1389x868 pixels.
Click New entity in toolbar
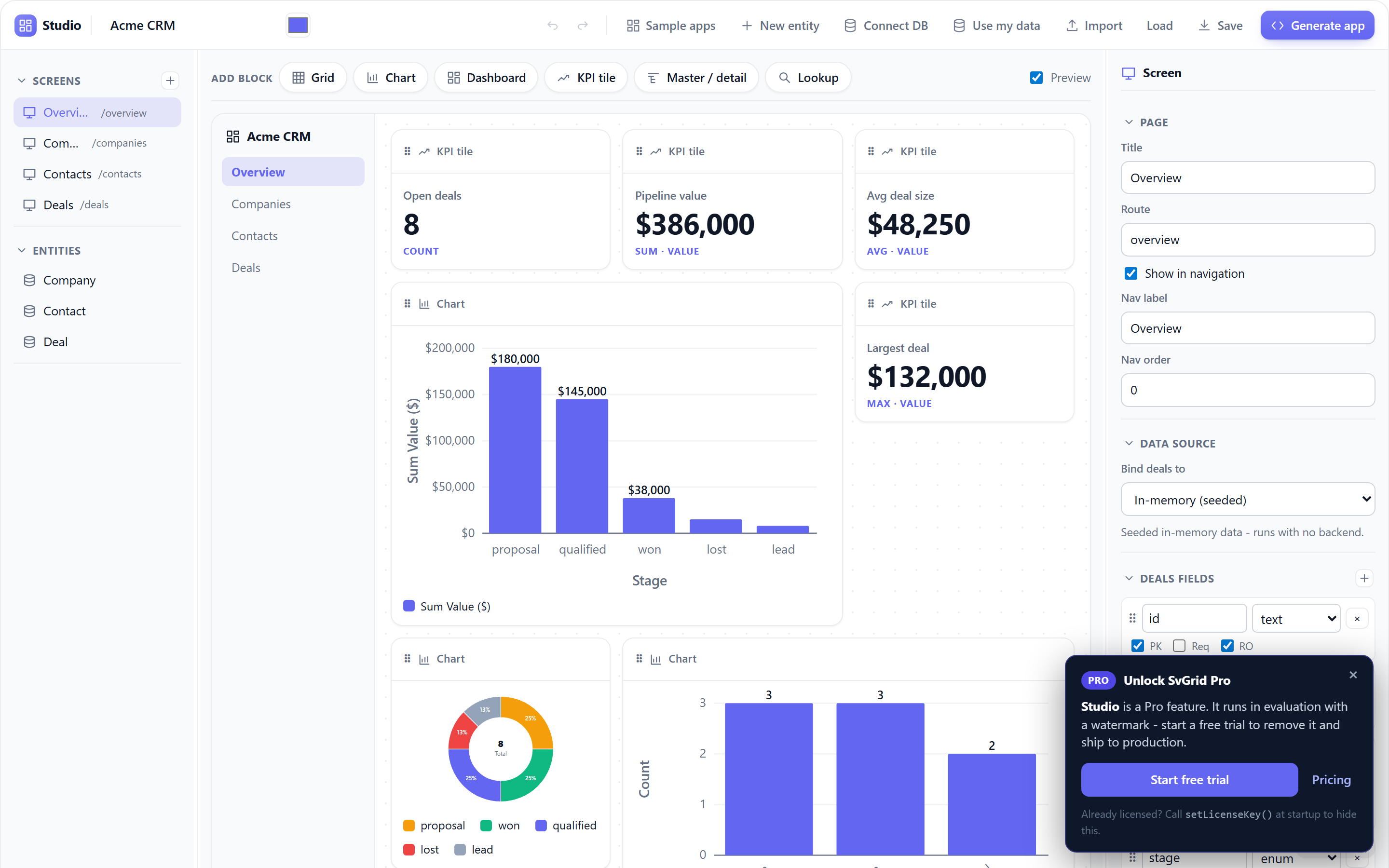coord(781,25)
